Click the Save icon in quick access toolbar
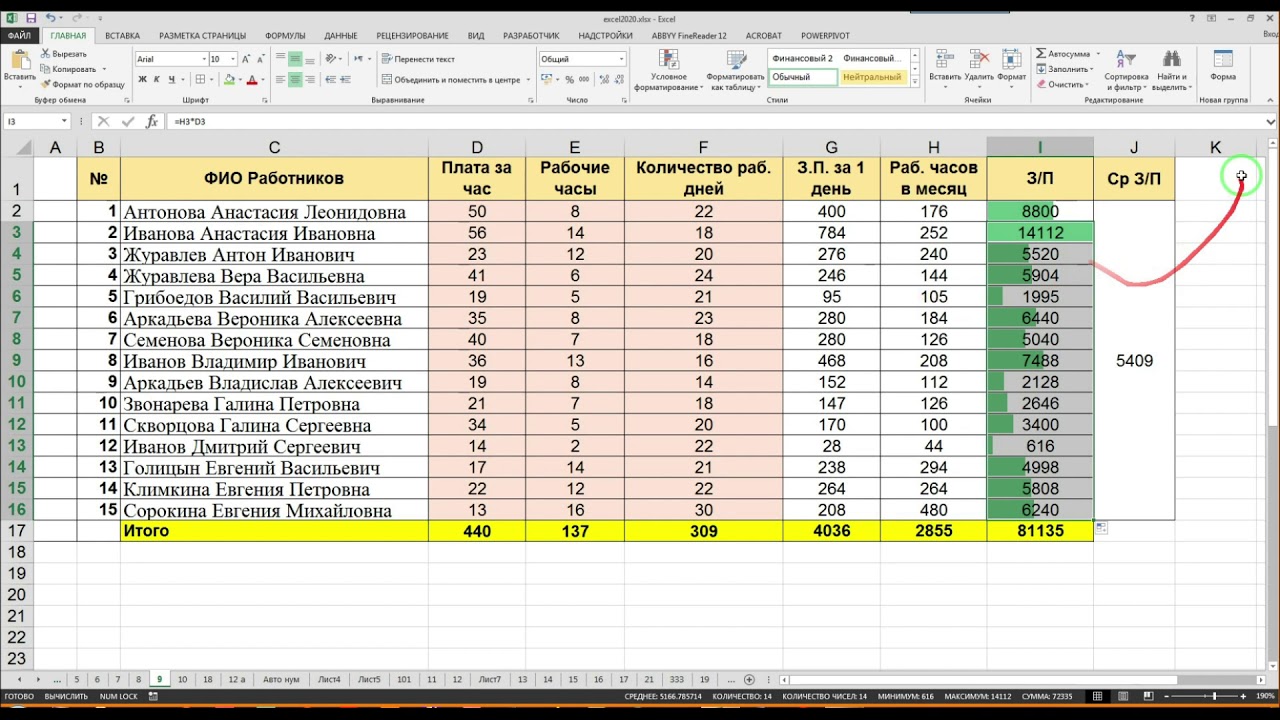Viewport: 1280px width, 720px height. coord(31,18)
